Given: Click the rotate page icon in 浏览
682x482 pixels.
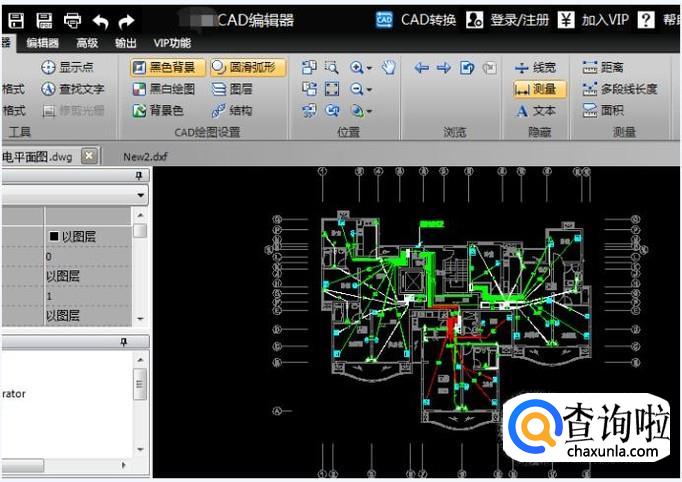Looking at the screenshot, I should click(467, 67).
